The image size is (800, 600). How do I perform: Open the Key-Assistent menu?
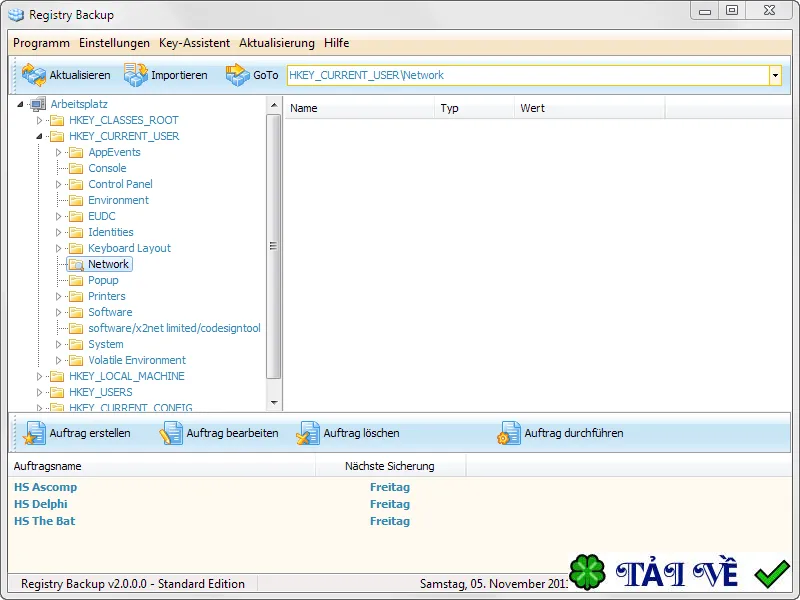194,43
